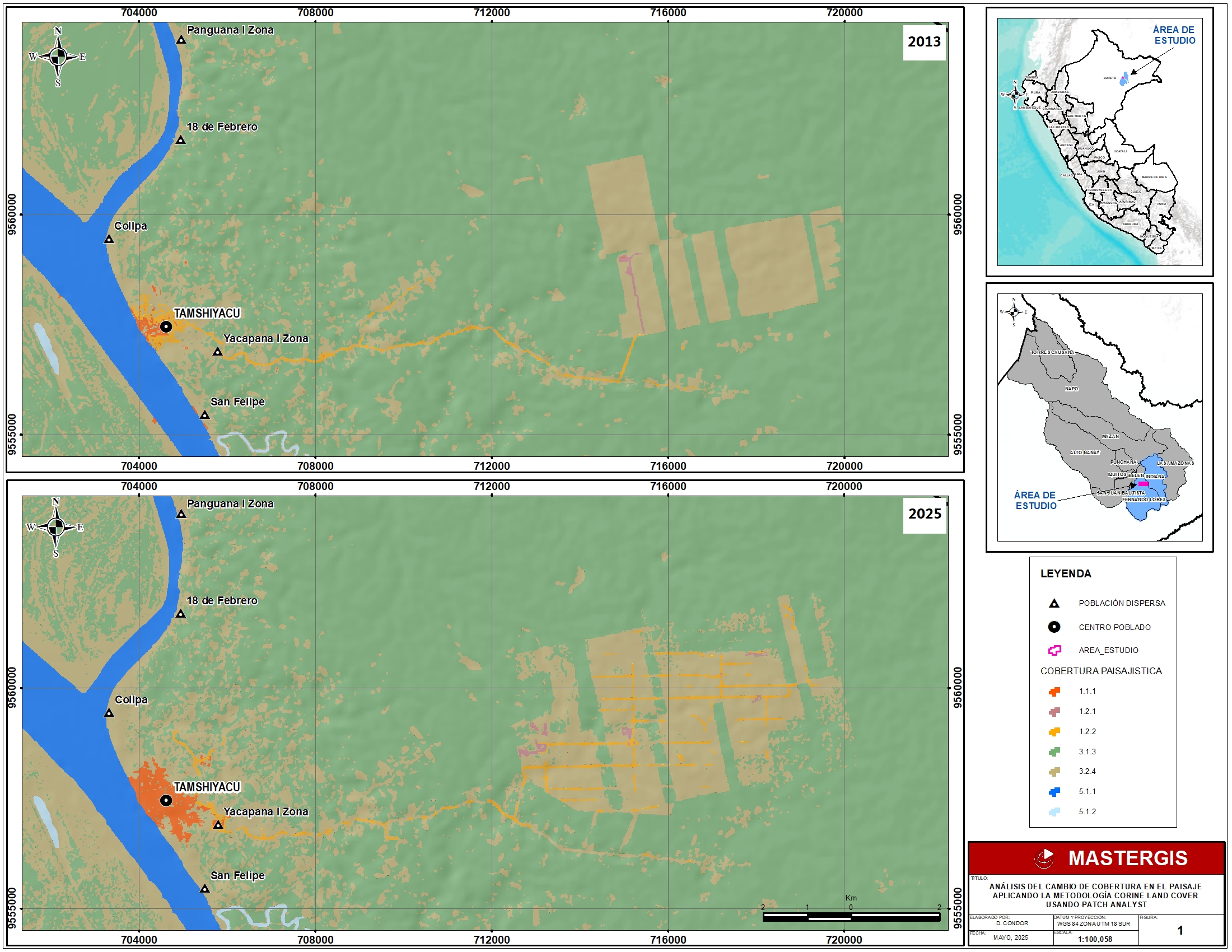Click the orange 1.1.1 legend swatch
The height and width of the screenshot is (952, 1232).
point(1054,692)
